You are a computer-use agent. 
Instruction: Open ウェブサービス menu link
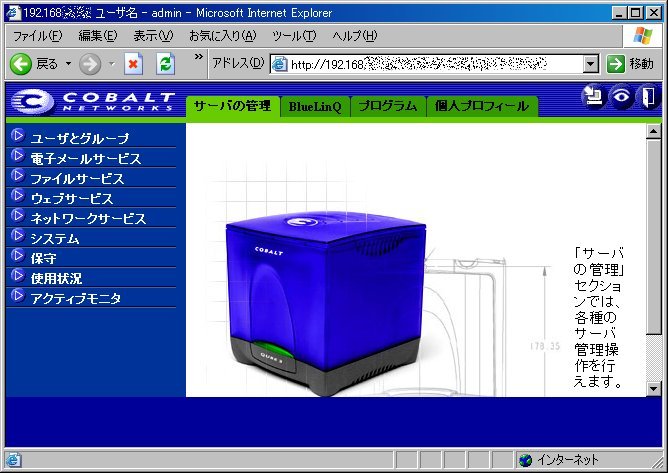click(x=72, y=199)
